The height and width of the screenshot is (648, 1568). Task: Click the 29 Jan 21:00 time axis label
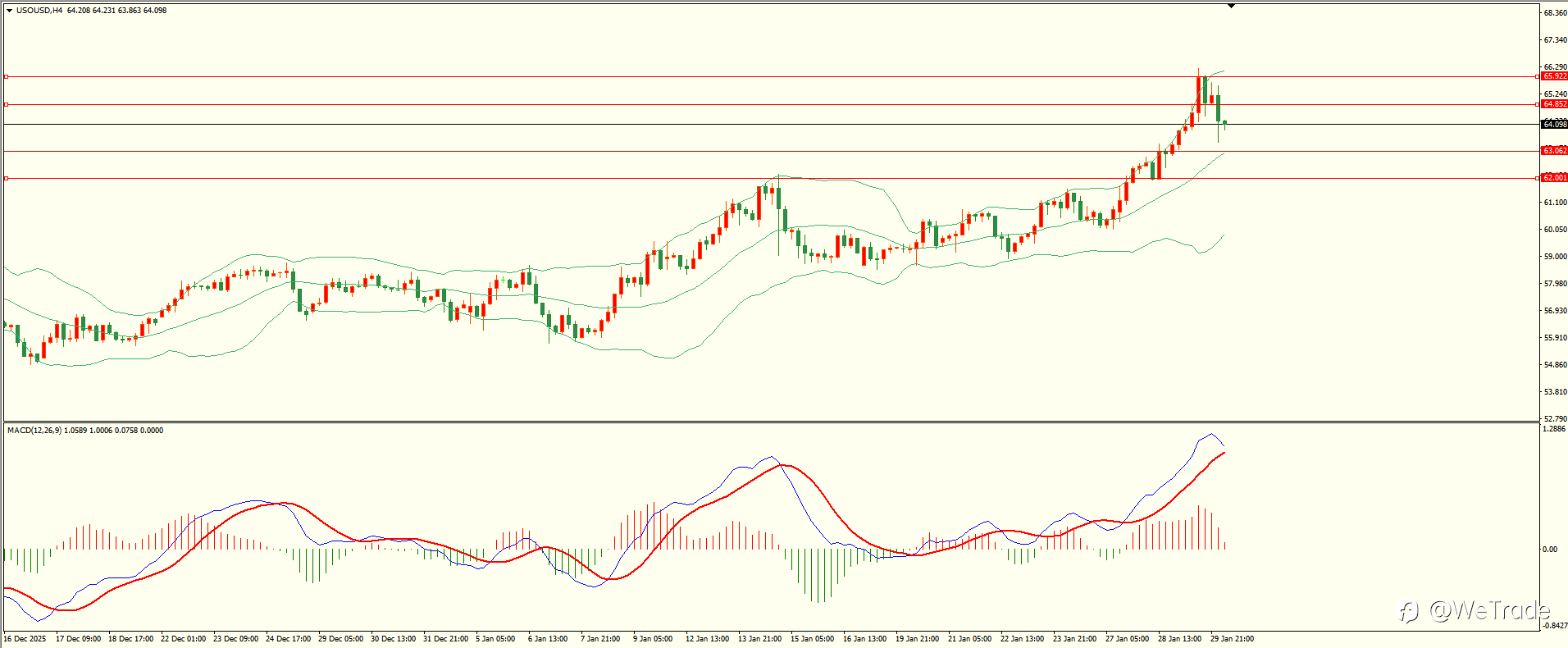tap(1232, 639)
